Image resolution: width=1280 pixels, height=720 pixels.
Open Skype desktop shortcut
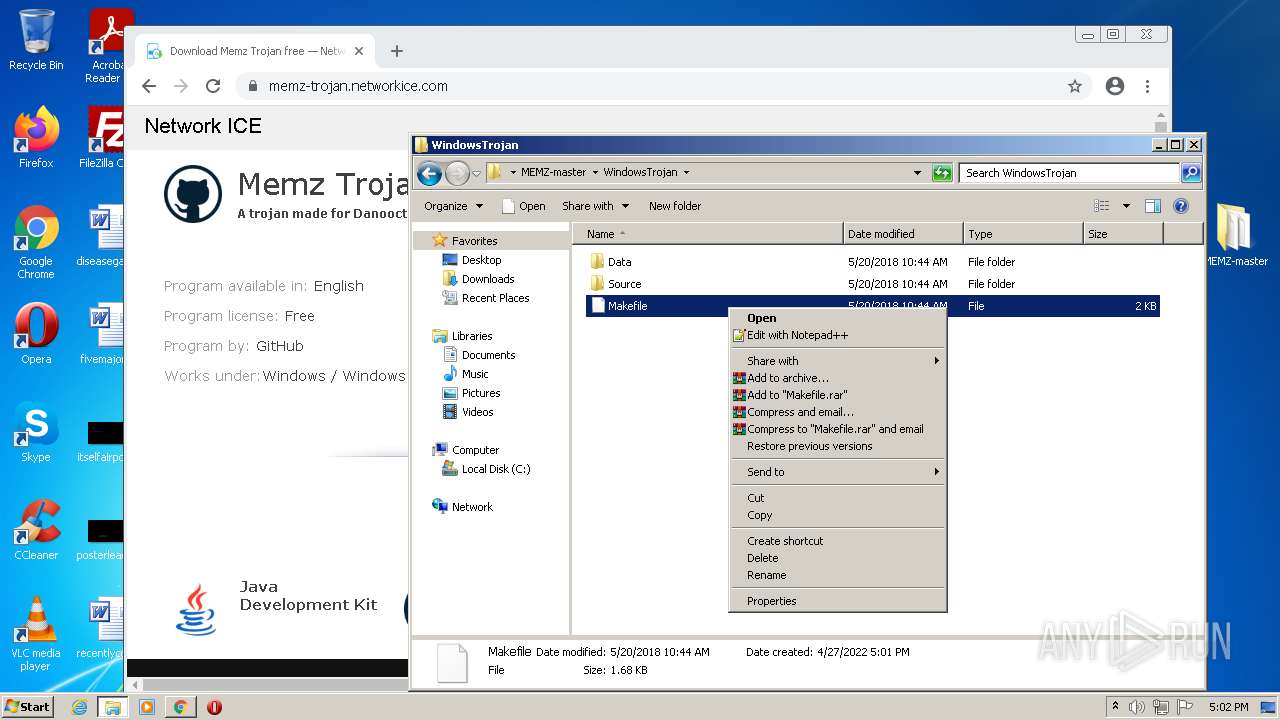[x=36, y=432]
